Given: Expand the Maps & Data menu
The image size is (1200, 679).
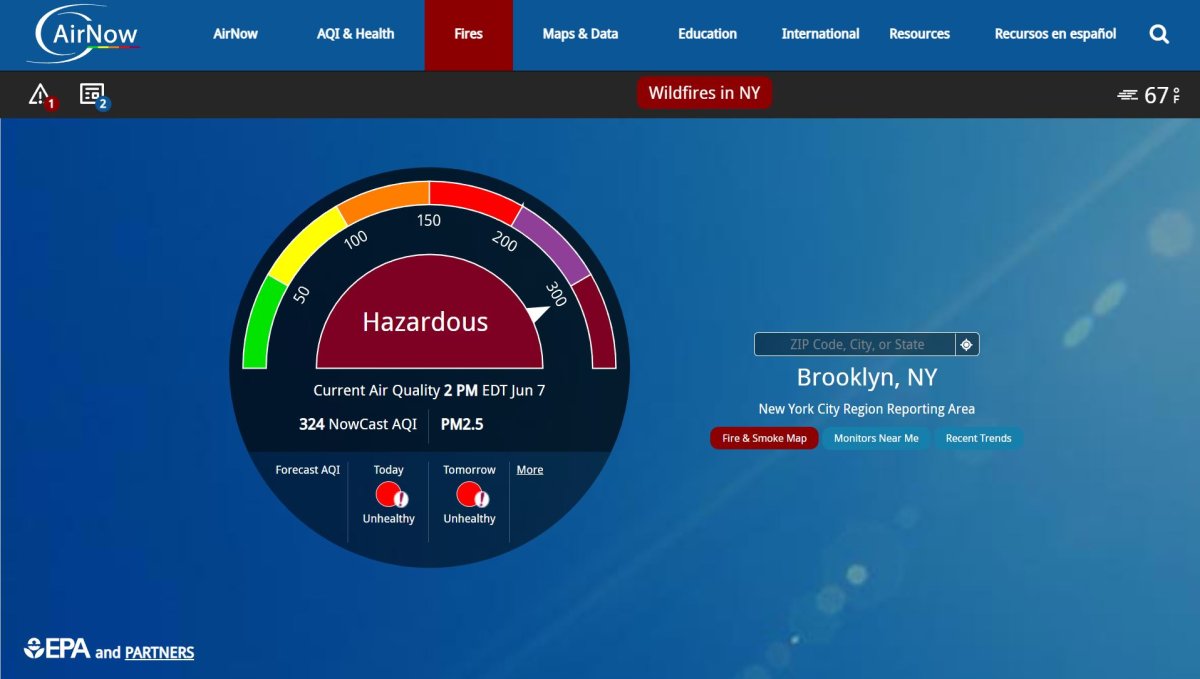Looking at the screenshot, I should (x=580, y=34).
